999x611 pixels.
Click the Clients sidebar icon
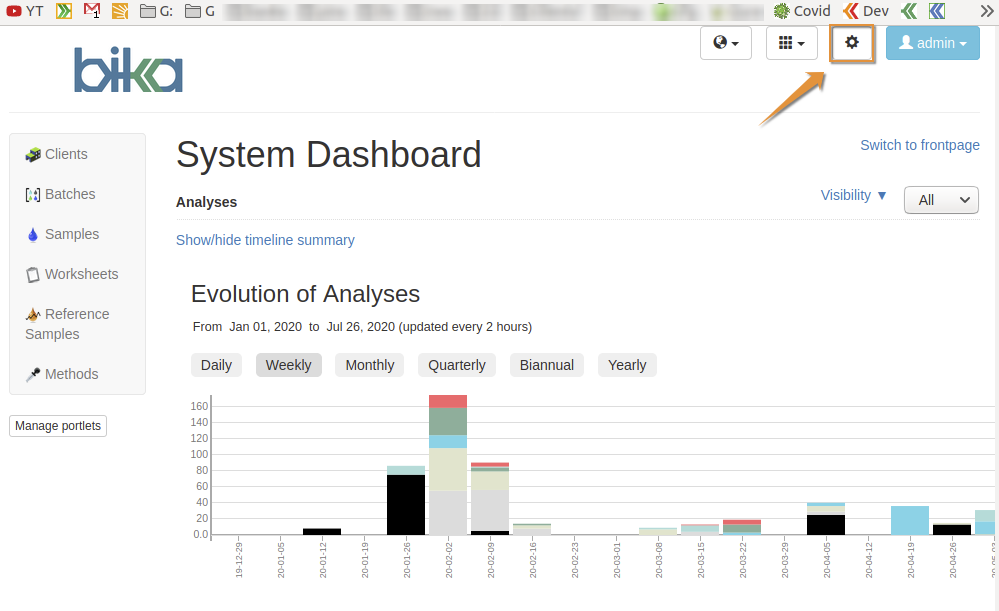pyautogui.click(x=33, y=154)
